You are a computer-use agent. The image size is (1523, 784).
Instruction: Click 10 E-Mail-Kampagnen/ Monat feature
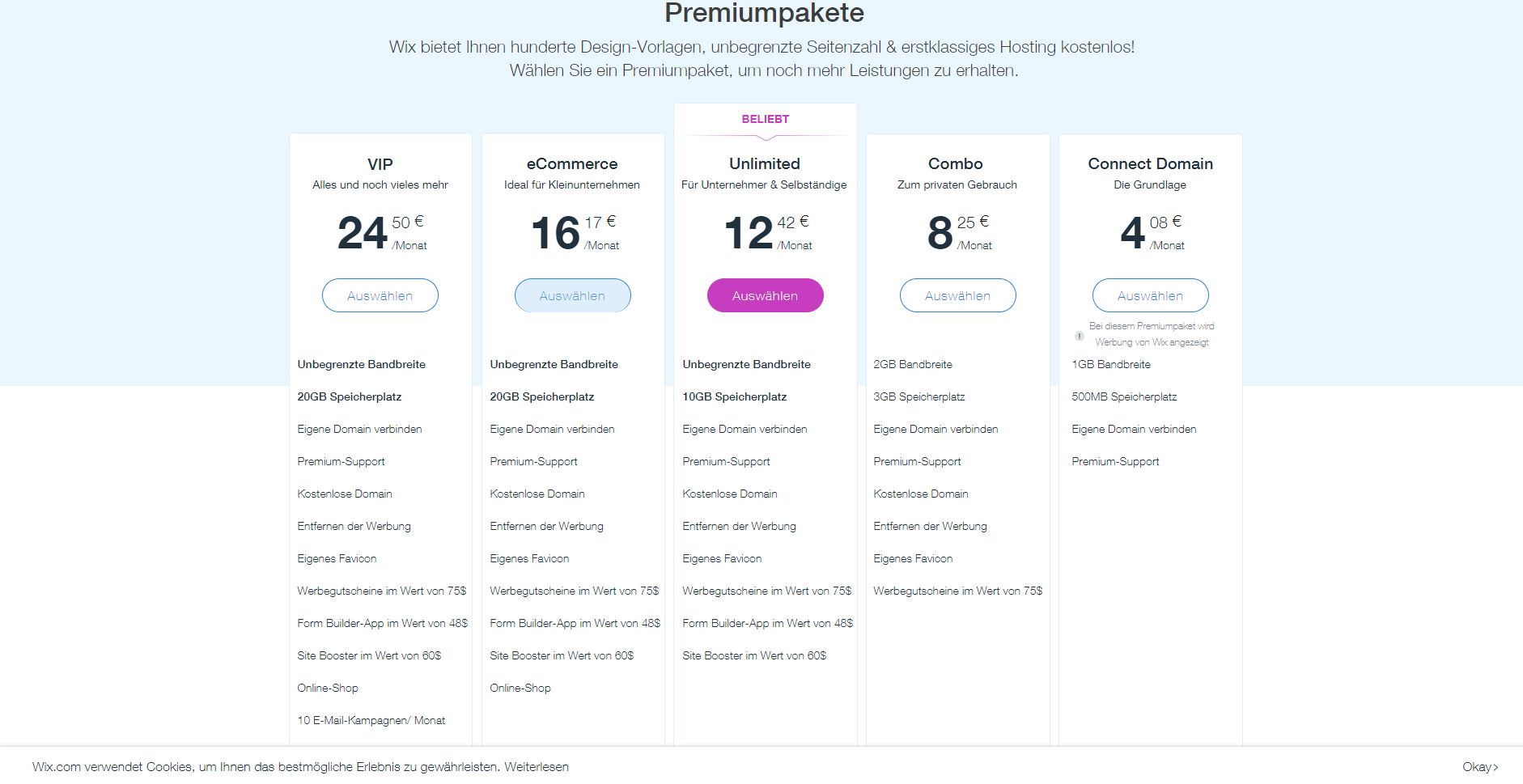pyautogui.click(x=371, y=720)
